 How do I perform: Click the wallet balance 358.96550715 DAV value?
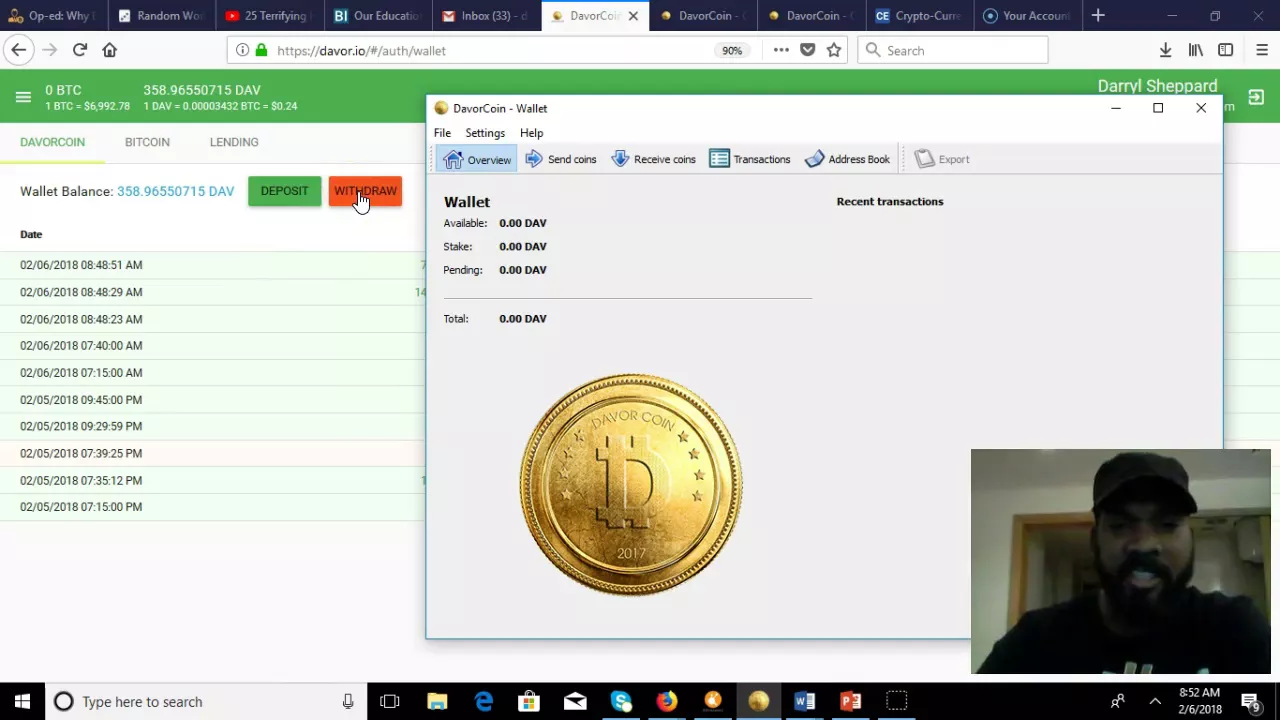pyautogui.click(x=175, y=191)
